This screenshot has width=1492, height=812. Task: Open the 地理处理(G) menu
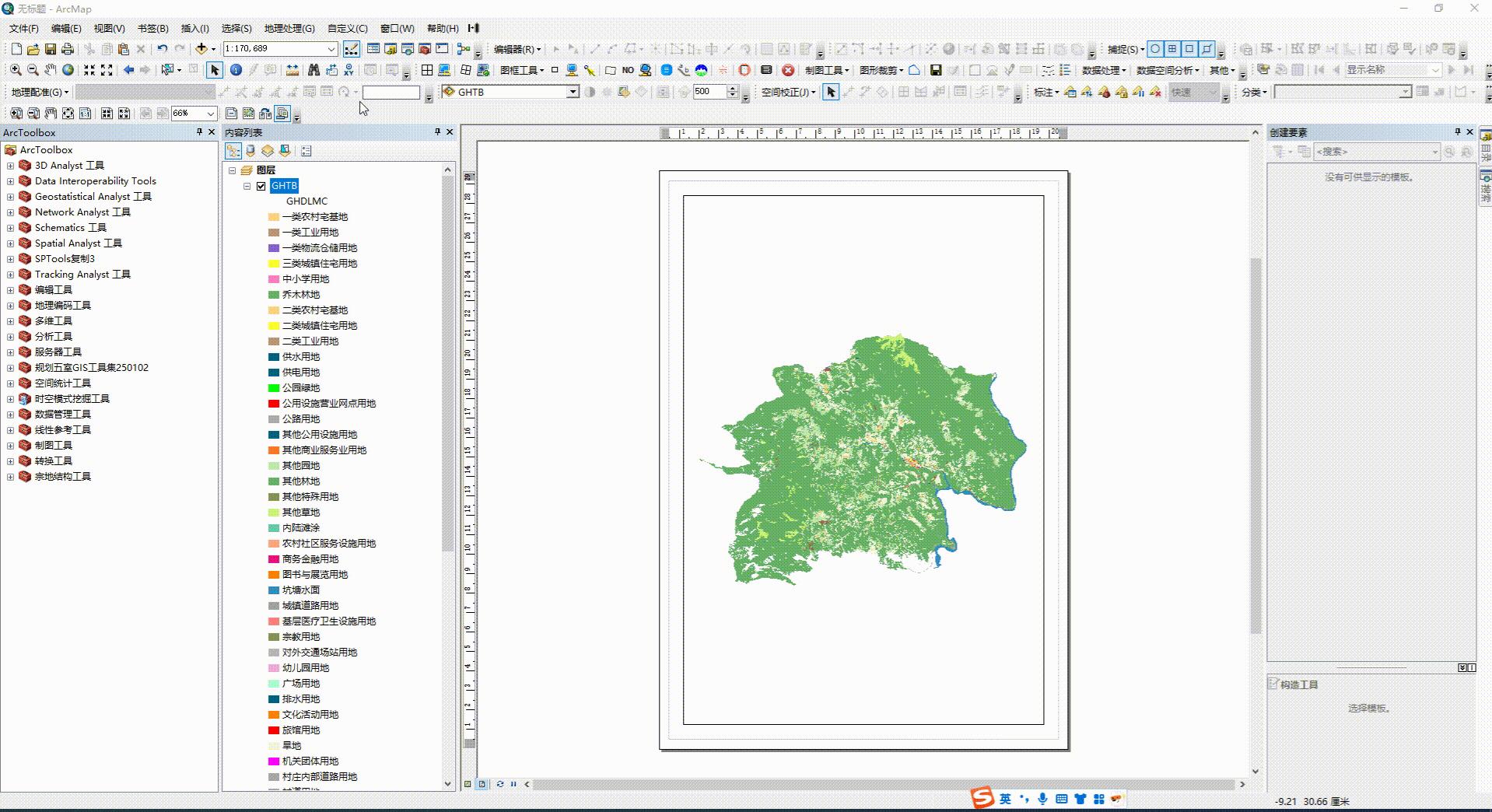tap(289, 28)
